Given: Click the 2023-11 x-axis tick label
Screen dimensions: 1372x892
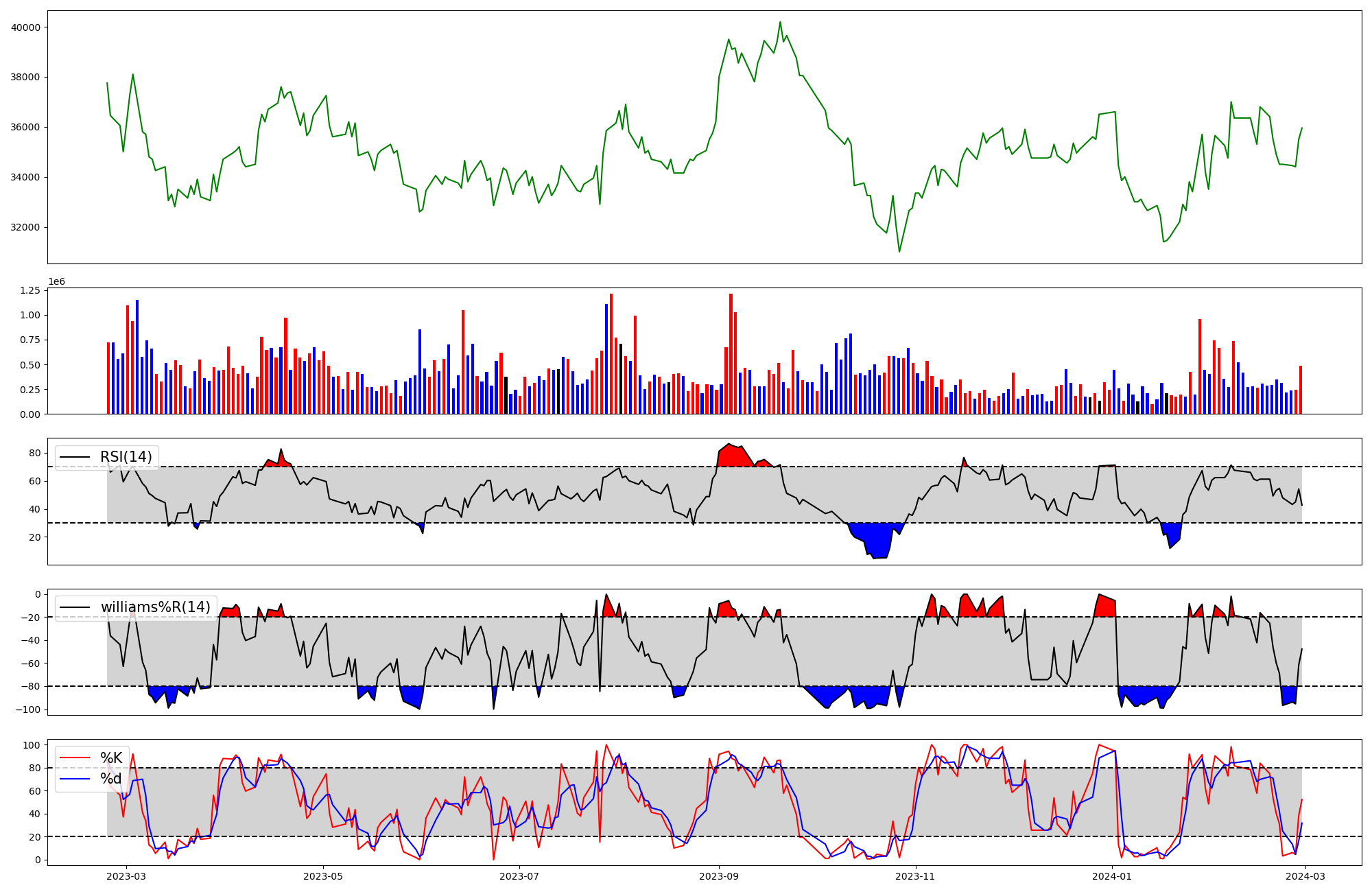Looking at the screenshot, I should 916,876.
